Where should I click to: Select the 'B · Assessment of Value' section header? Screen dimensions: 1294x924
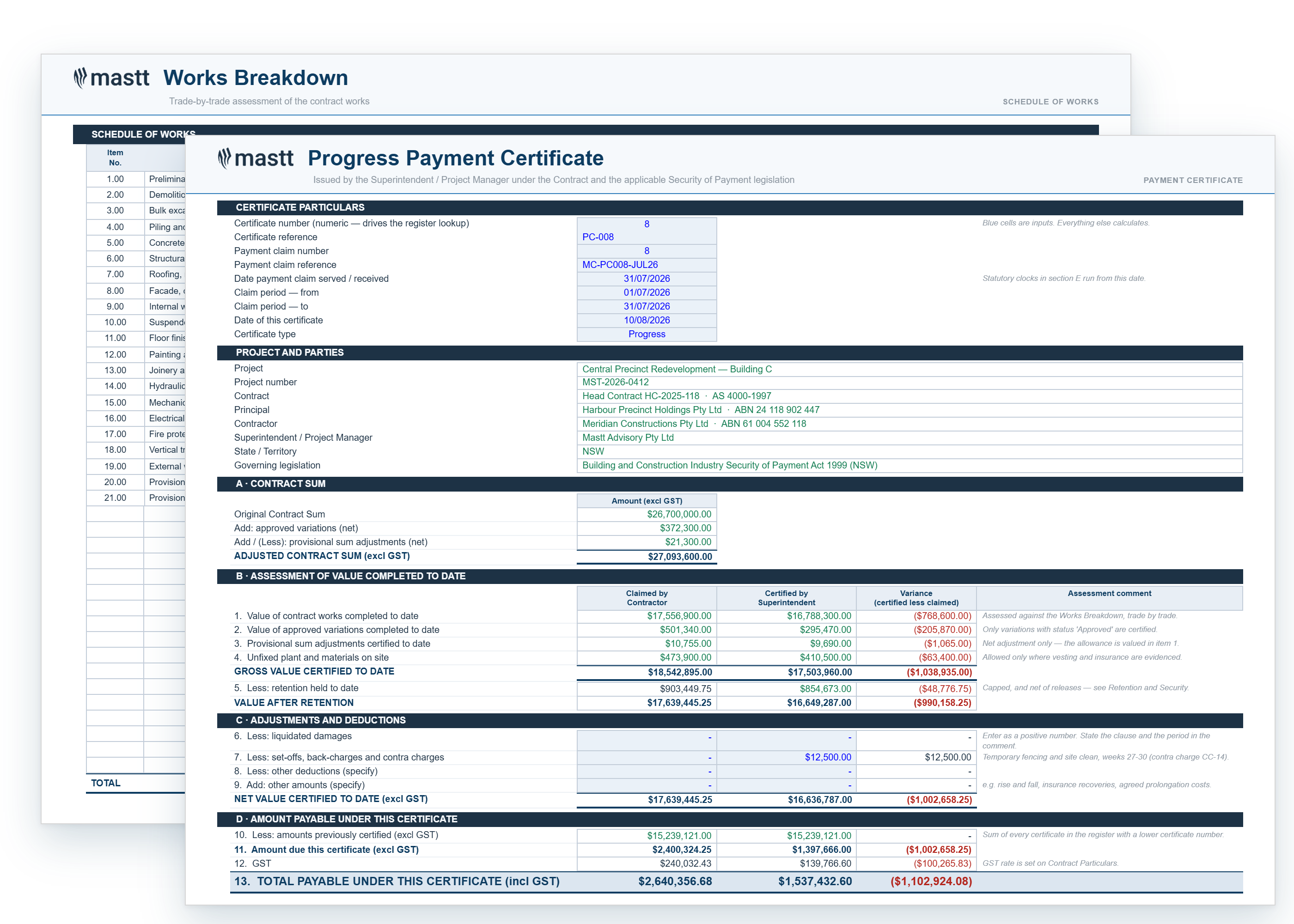[x=730, y=577]
